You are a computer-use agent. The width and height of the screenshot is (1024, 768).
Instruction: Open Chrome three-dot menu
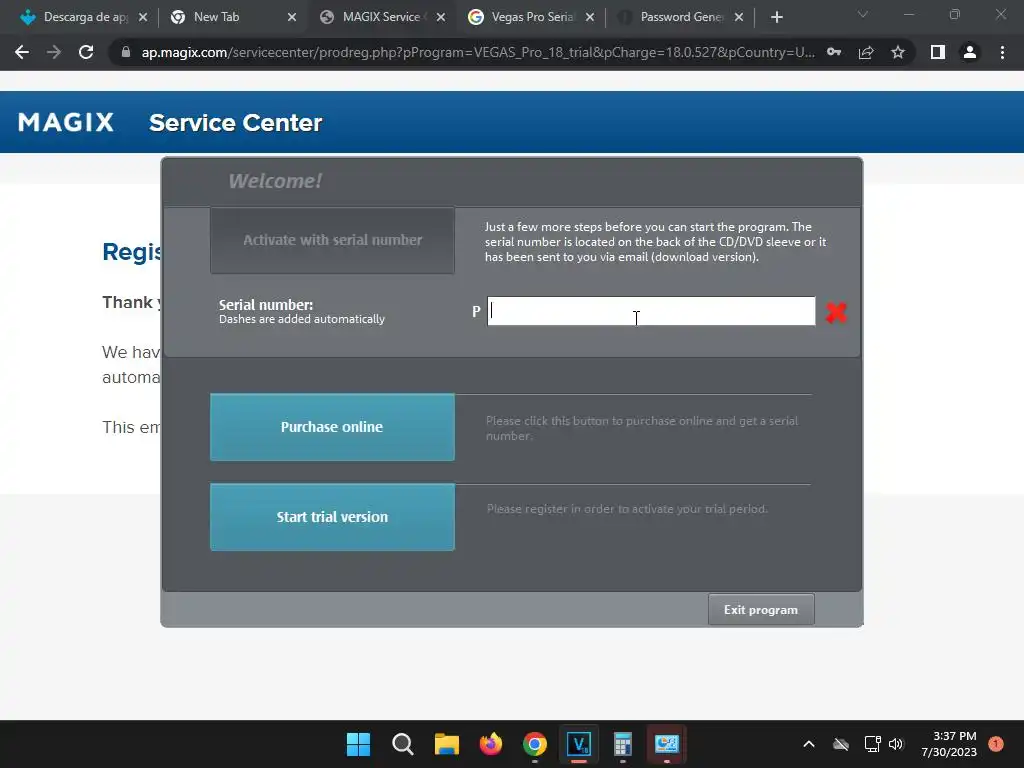click(x=1002, y=52)
